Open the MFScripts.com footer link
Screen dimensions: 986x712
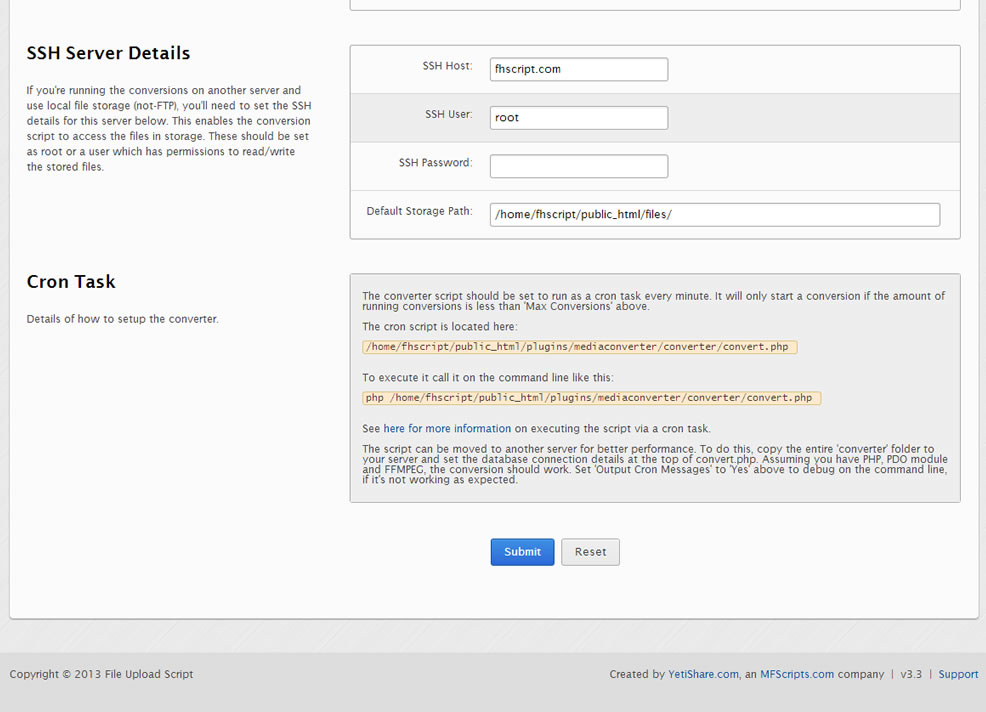click(797, 674)
